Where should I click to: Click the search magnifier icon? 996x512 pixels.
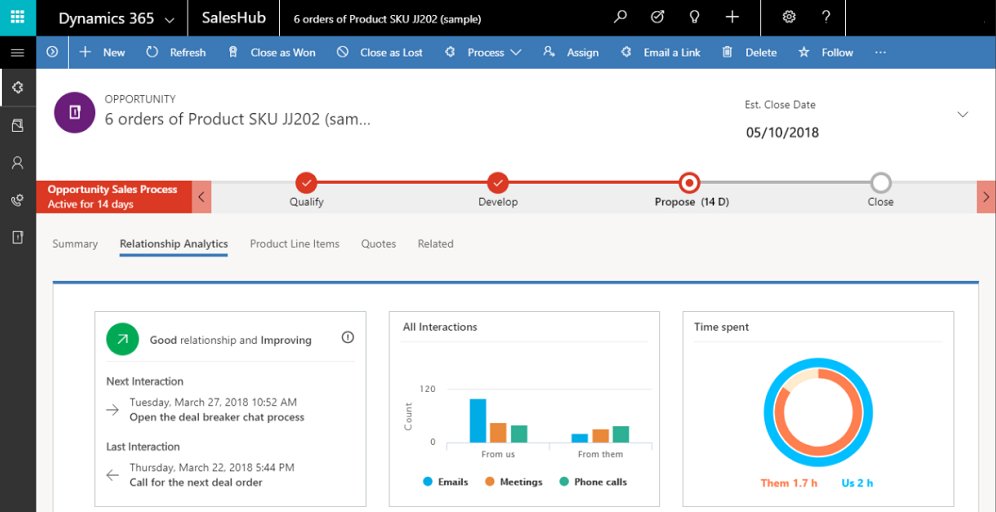tap(620, 17)
